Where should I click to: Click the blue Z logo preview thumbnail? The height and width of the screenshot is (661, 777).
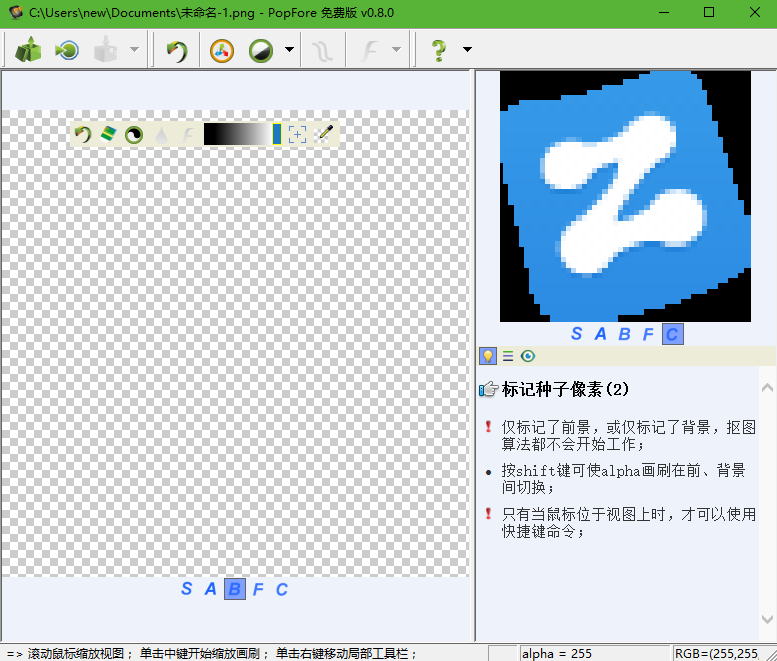coord(625,196)
